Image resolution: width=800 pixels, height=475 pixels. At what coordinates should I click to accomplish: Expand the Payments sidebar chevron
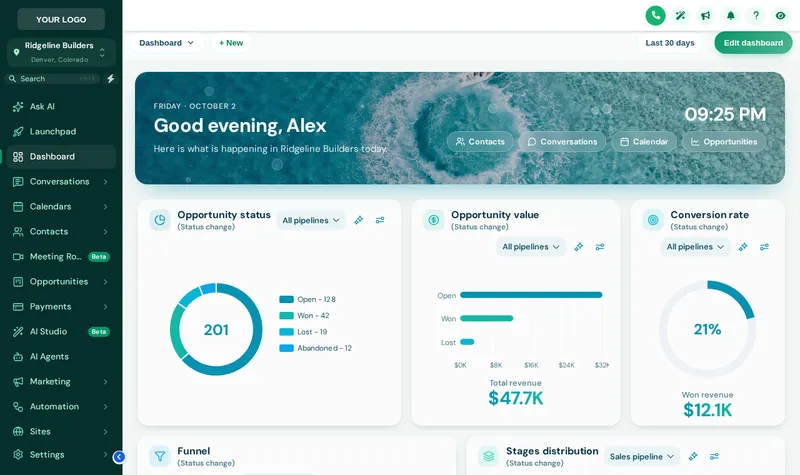pyautogui.click(x=106, y=307)
